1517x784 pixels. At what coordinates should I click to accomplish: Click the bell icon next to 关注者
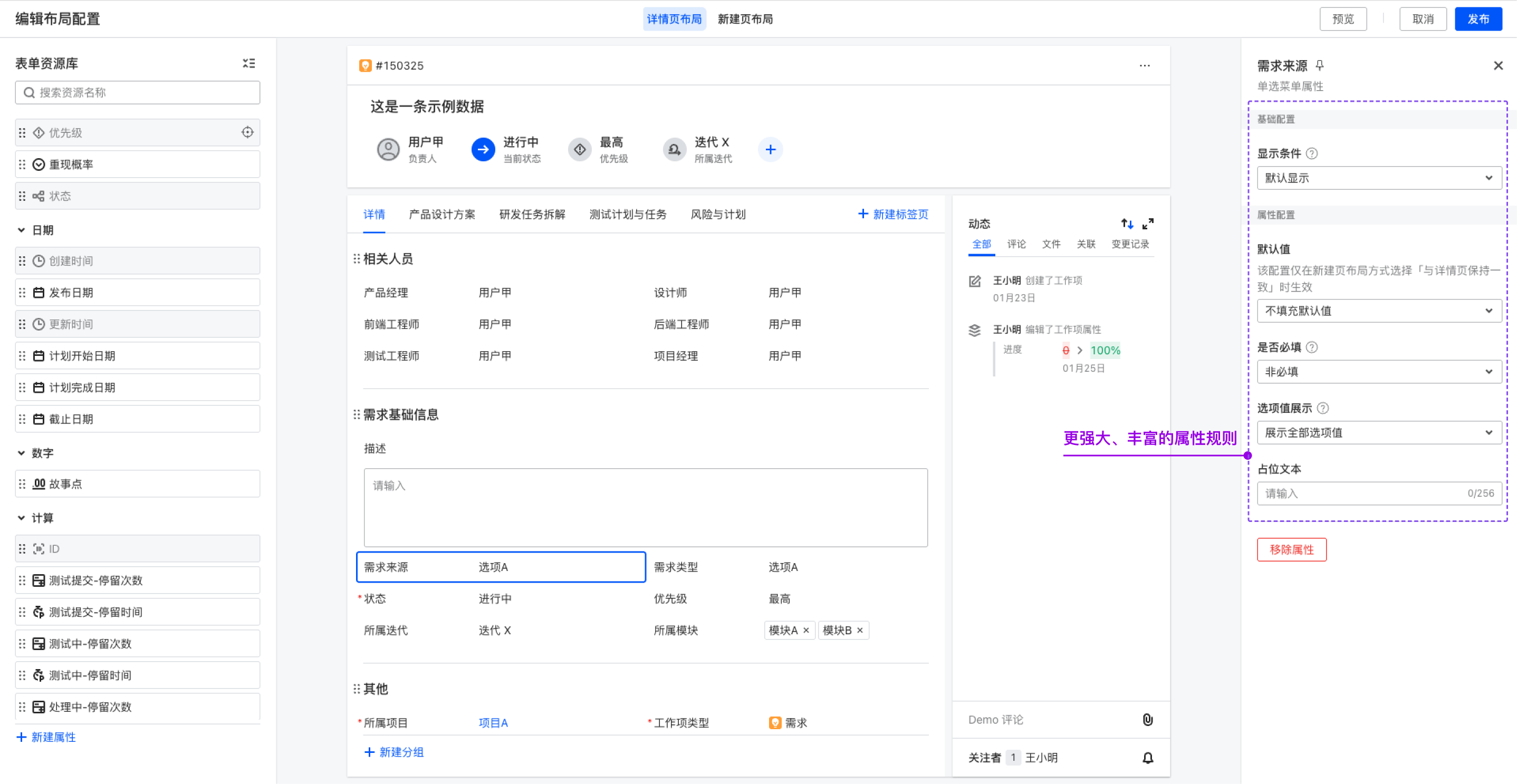tap(1147, 758)
